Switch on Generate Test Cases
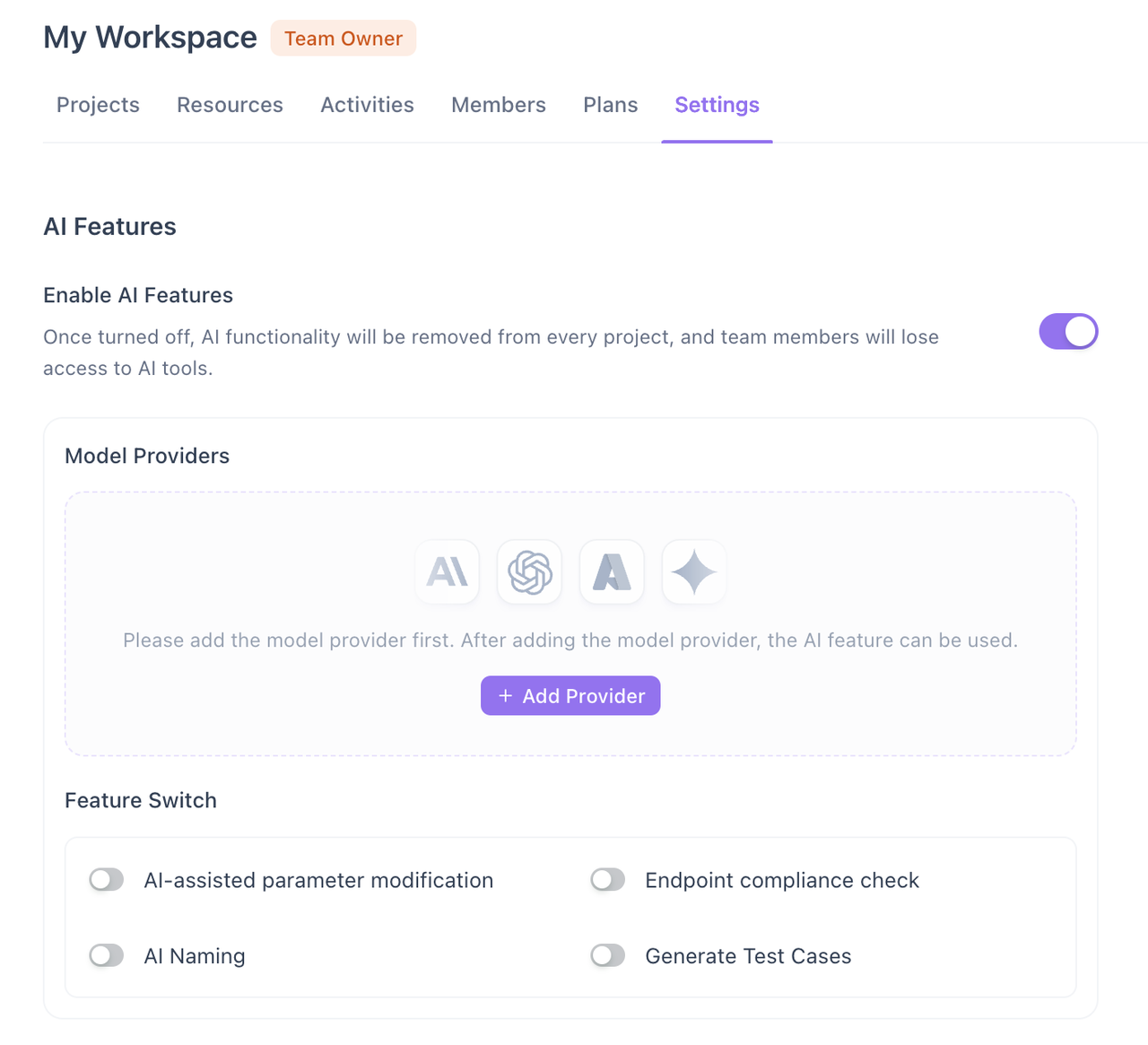 coord(608,955)
